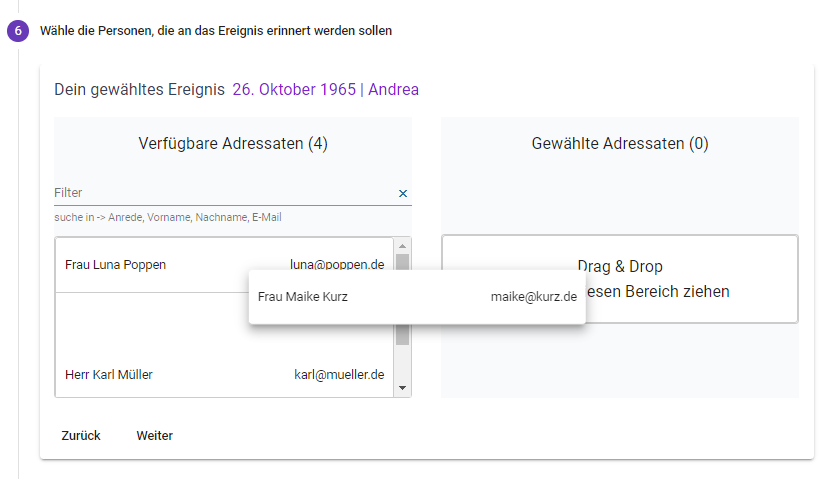827x479 pixels.
Task: Focus the Filter input field
Action: [222, 193]
